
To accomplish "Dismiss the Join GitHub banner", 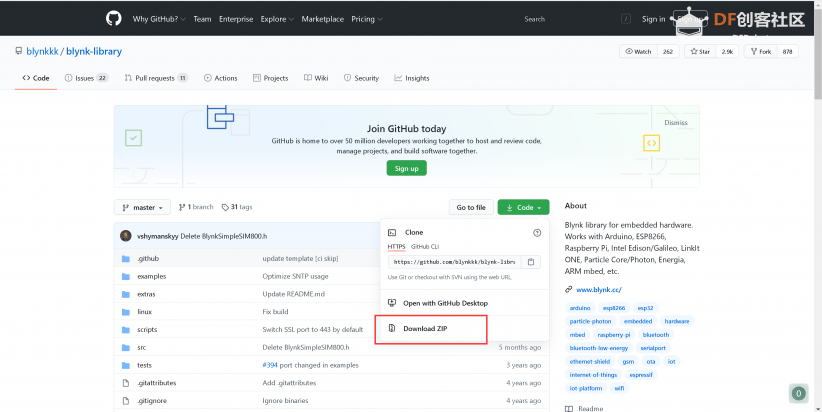I will click(676, 122).
